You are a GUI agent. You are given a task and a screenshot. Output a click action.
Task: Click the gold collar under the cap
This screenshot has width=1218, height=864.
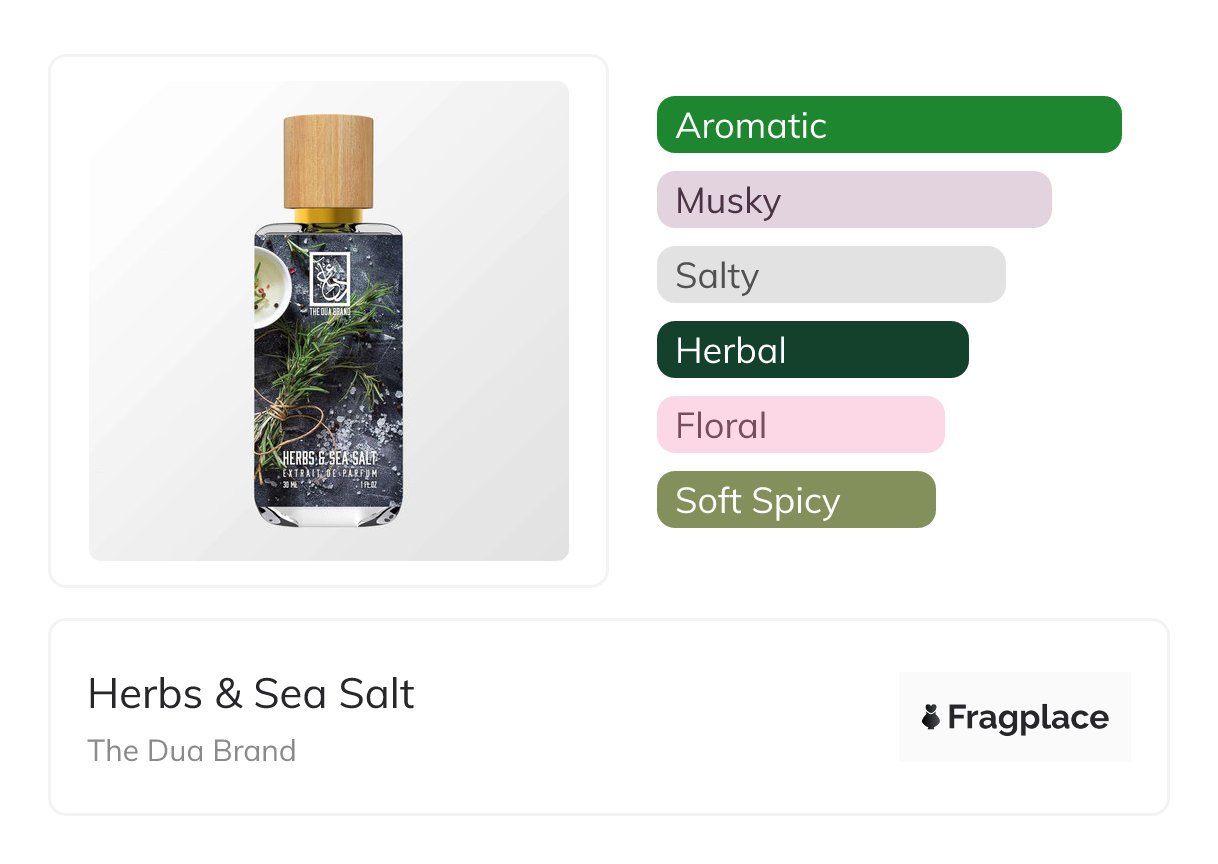coord(329,216)
